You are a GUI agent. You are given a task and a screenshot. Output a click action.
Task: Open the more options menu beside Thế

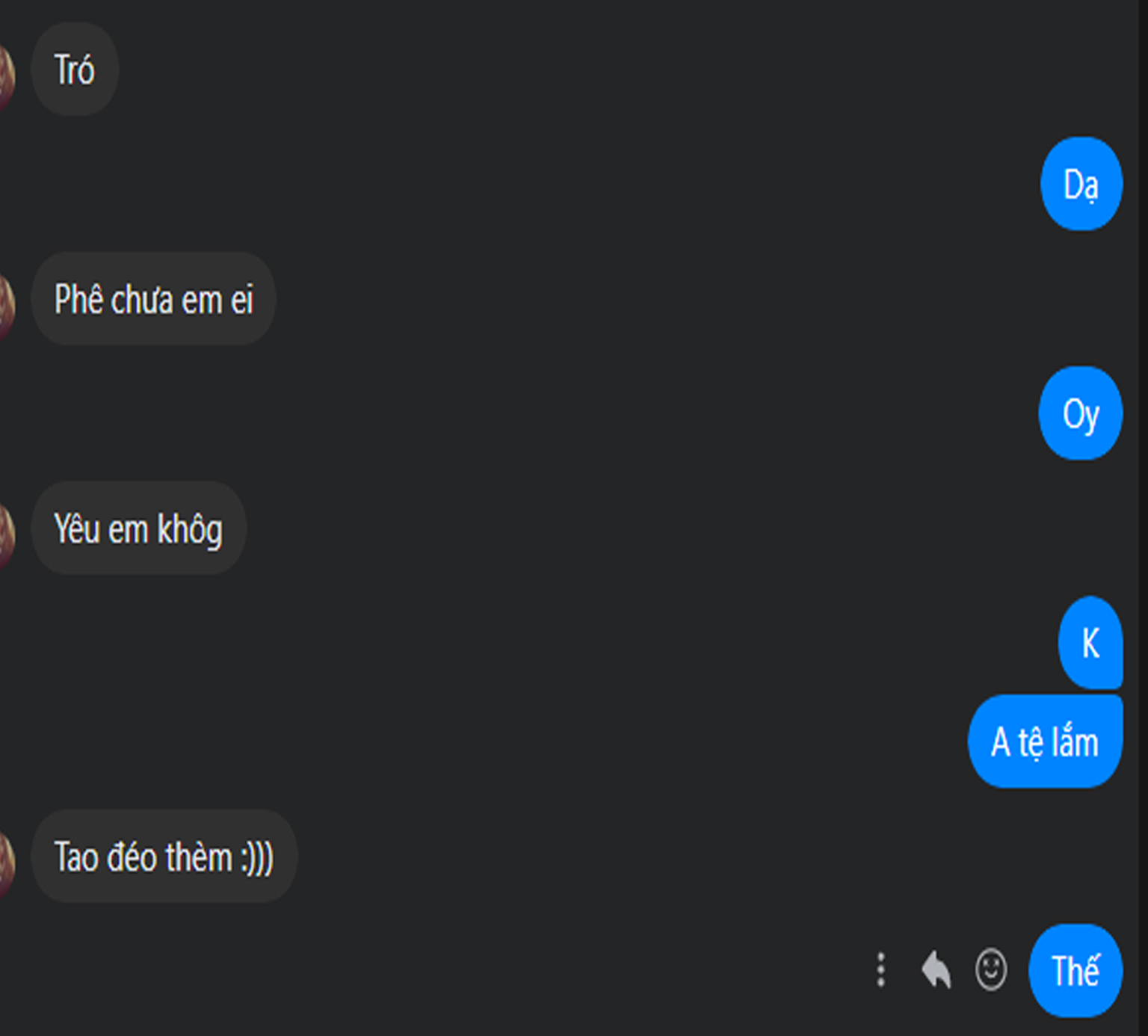click(881, 969)
